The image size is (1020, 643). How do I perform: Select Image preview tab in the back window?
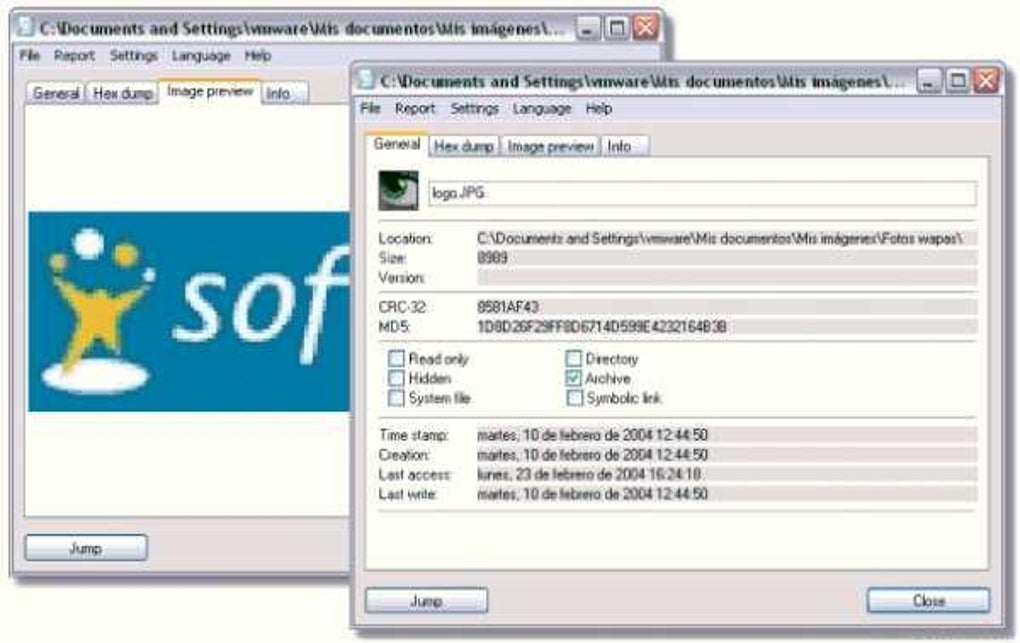209,91
